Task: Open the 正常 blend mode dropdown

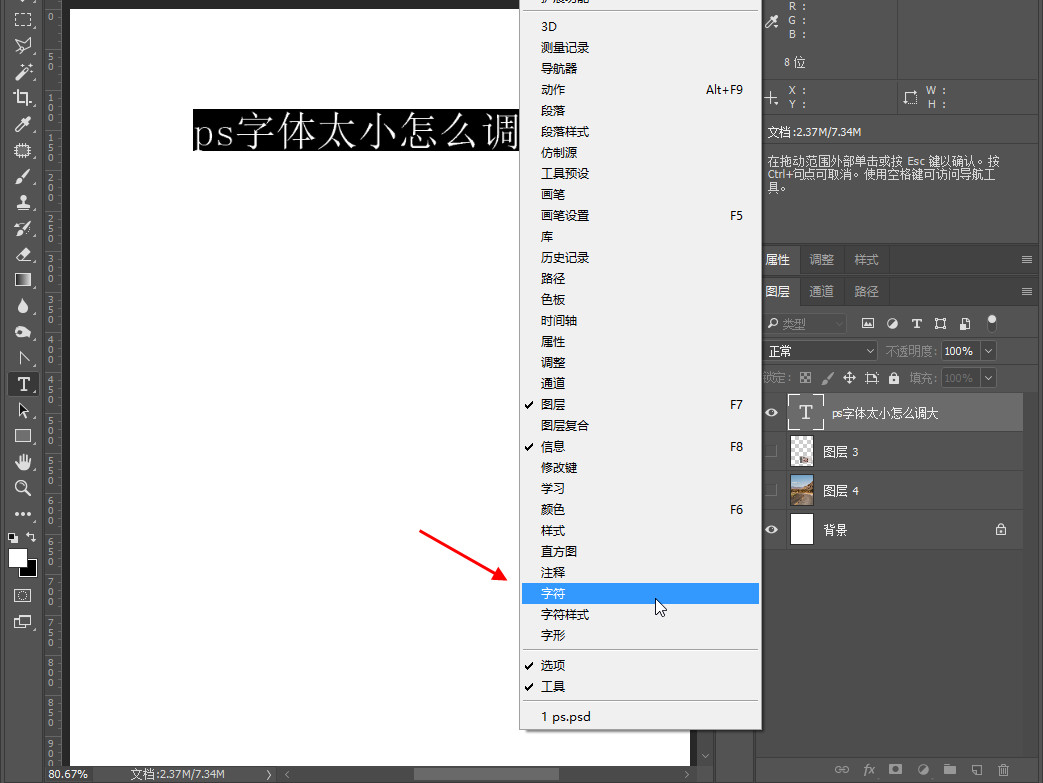Action: coord(820,351)
